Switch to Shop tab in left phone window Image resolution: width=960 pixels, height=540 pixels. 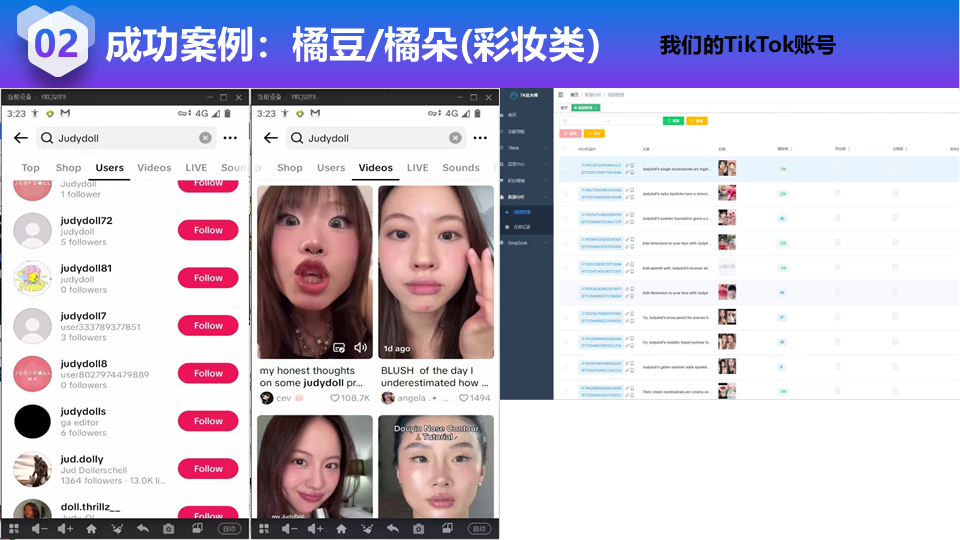69,168
